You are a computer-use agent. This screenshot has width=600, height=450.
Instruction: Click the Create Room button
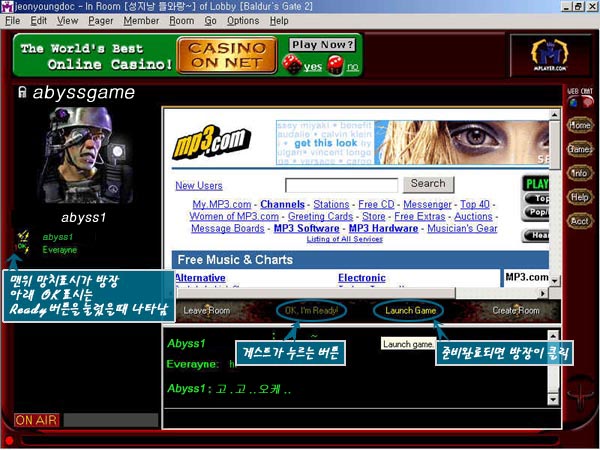pos(517,311)
